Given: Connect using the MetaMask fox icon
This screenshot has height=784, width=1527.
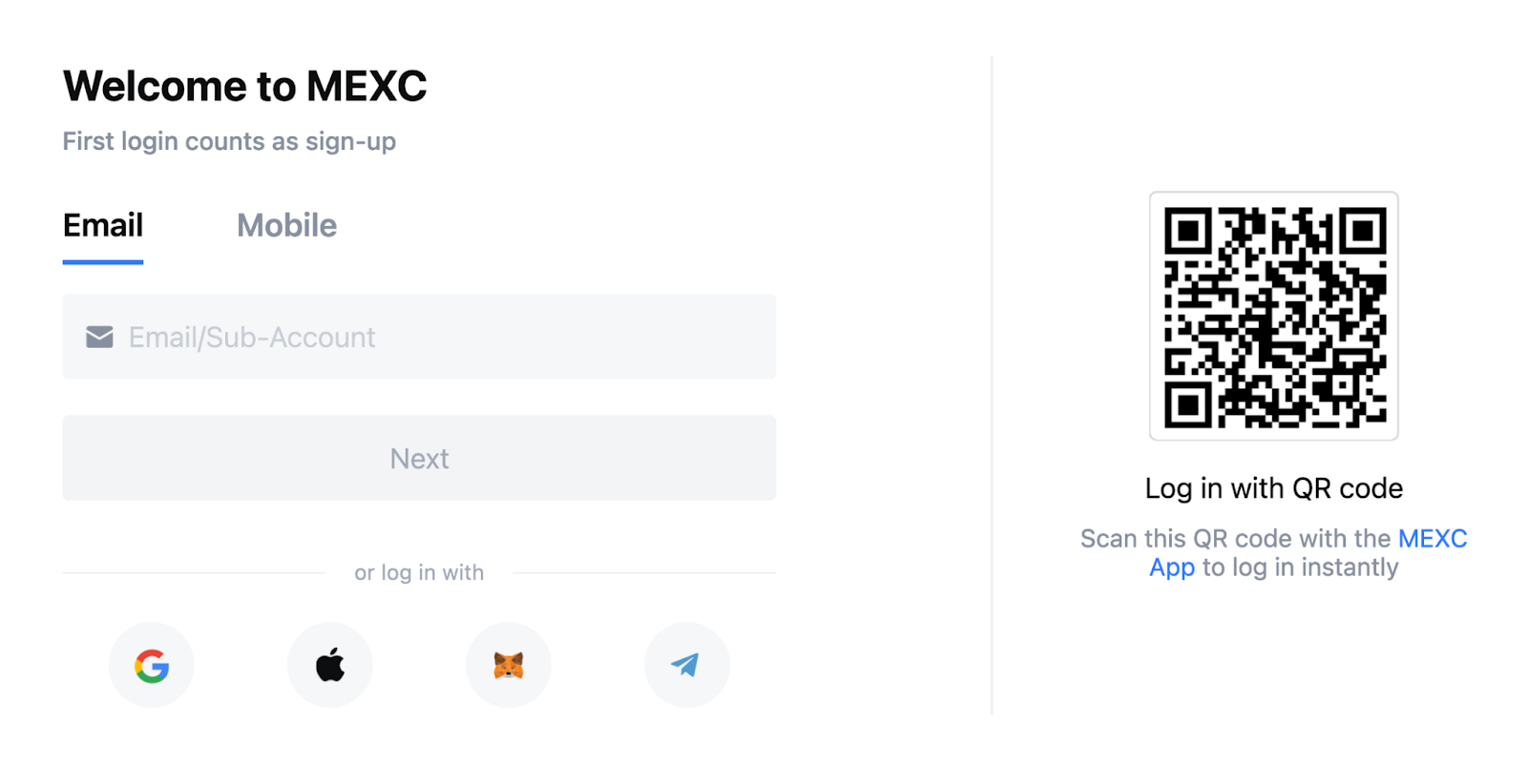Looking at the screenshot, I should [509, 665].
